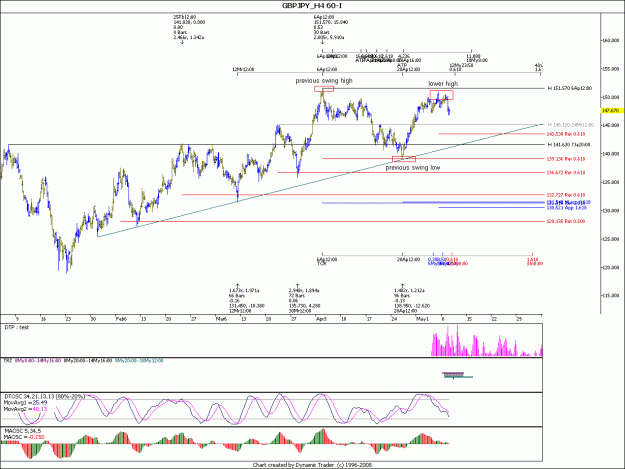Select the 136.672 Ret 0.618 label
625x469 pixels.
[x=566, y=173]
